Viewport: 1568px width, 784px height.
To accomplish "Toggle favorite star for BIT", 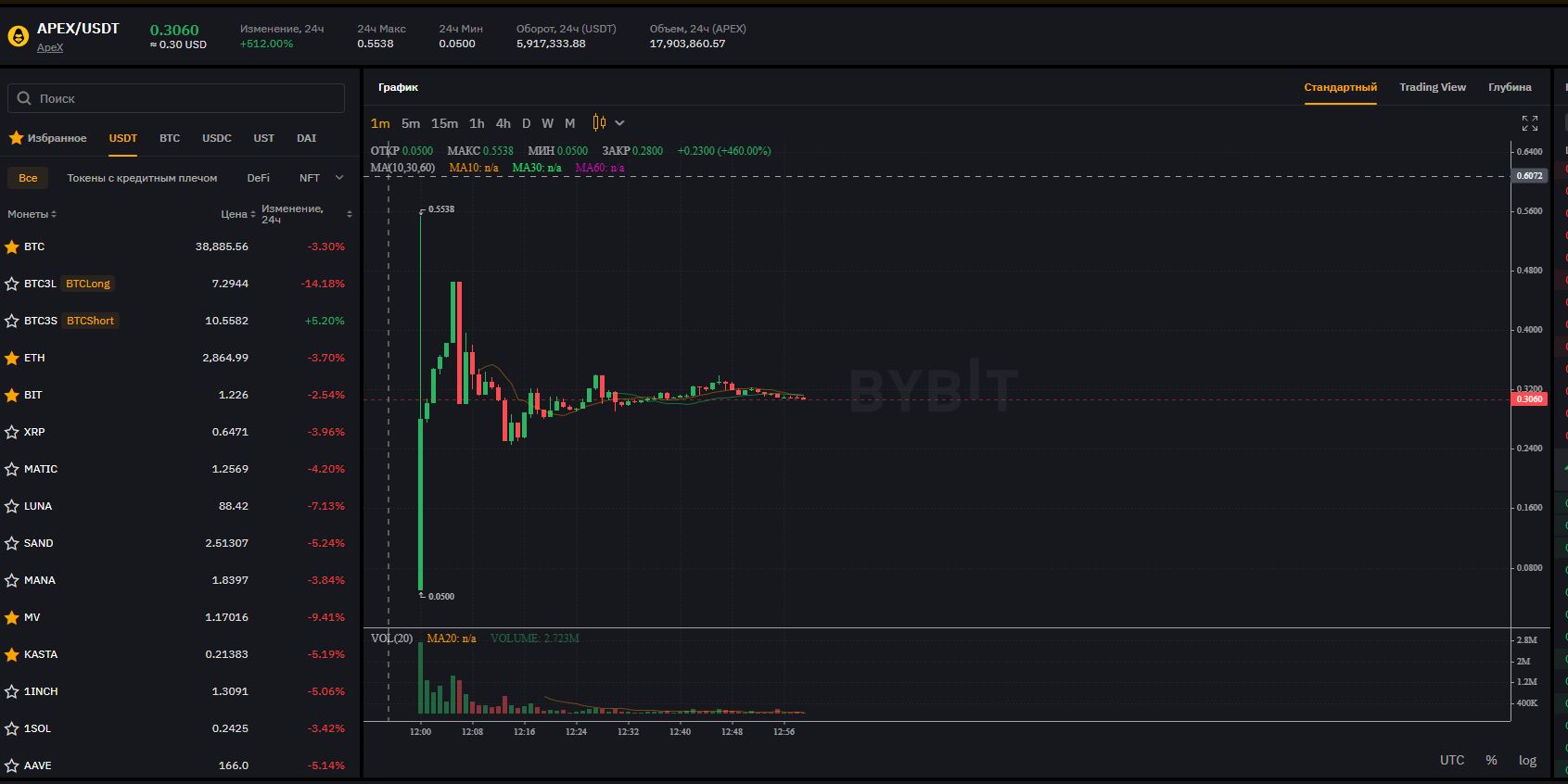I will [12, 395].
